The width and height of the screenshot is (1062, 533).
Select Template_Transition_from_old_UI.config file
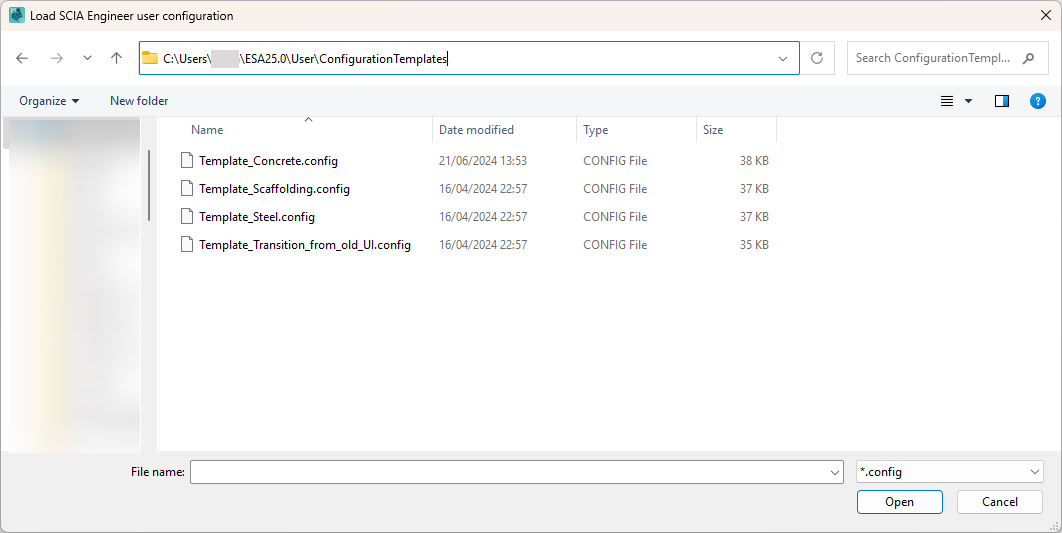(x=305, y=244)
